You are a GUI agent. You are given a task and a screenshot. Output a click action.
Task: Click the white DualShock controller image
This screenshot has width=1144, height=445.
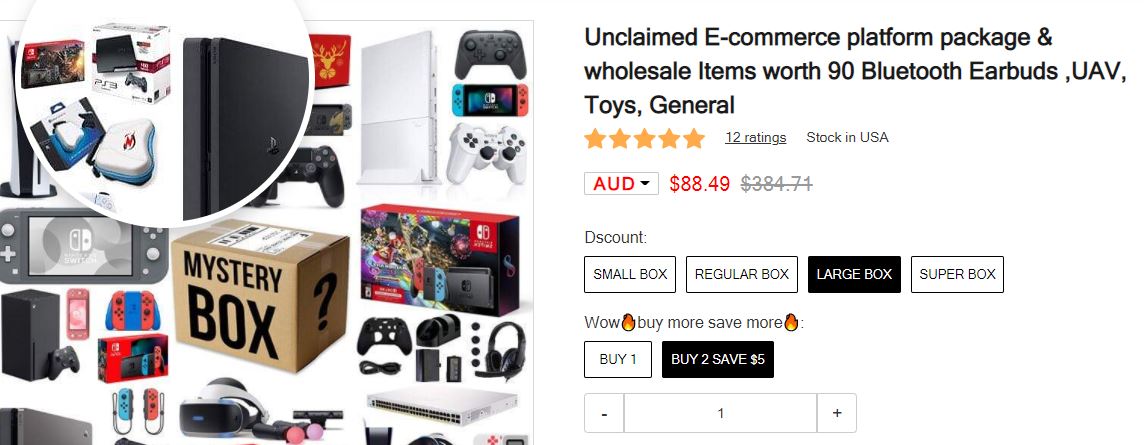point(485,155)
